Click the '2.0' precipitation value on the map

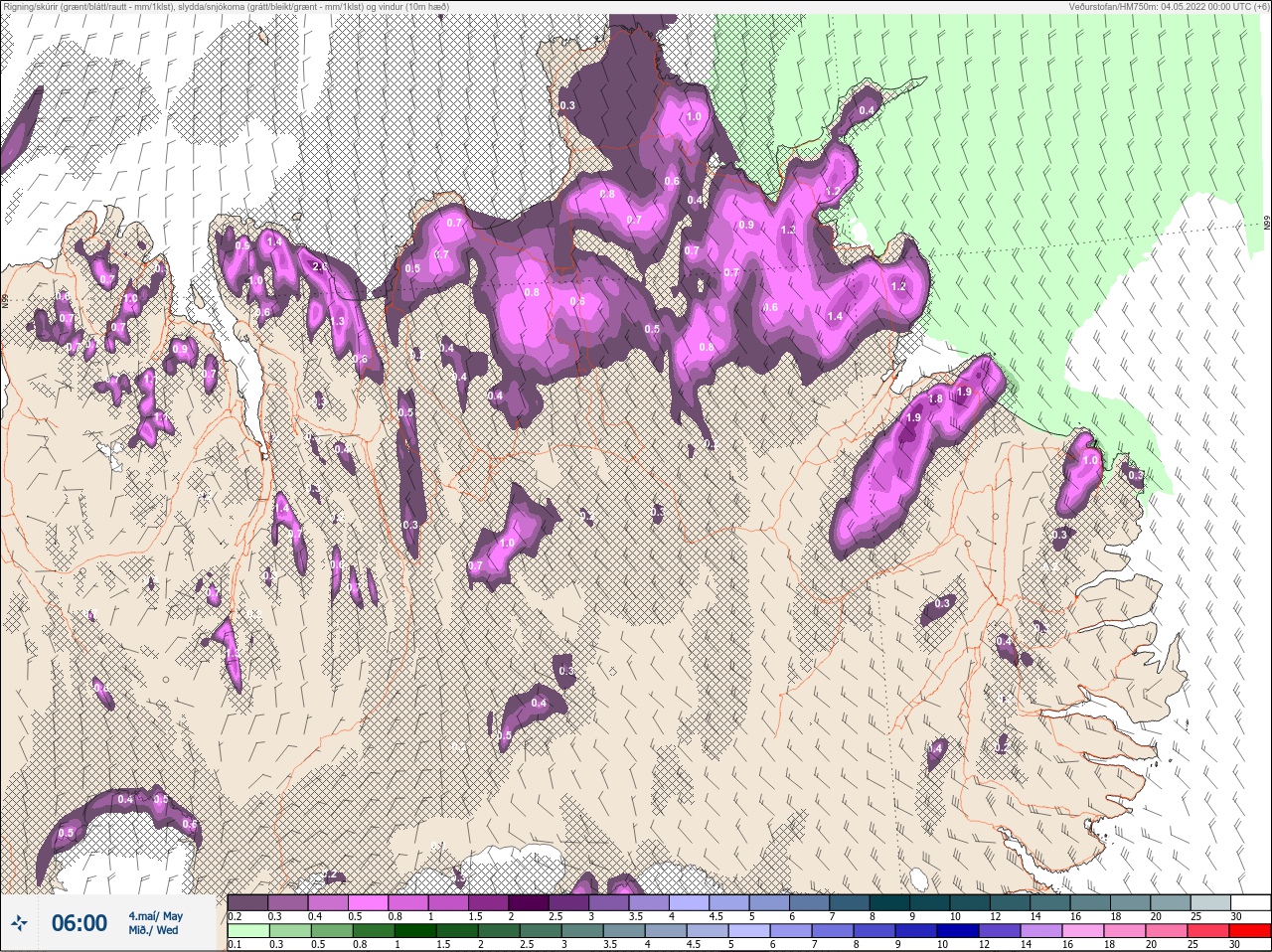click(320, 267)
